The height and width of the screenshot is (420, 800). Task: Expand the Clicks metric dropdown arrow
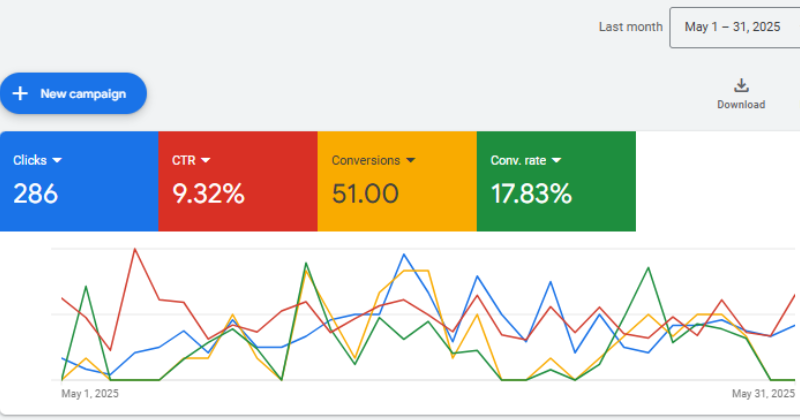pos(57,160)
